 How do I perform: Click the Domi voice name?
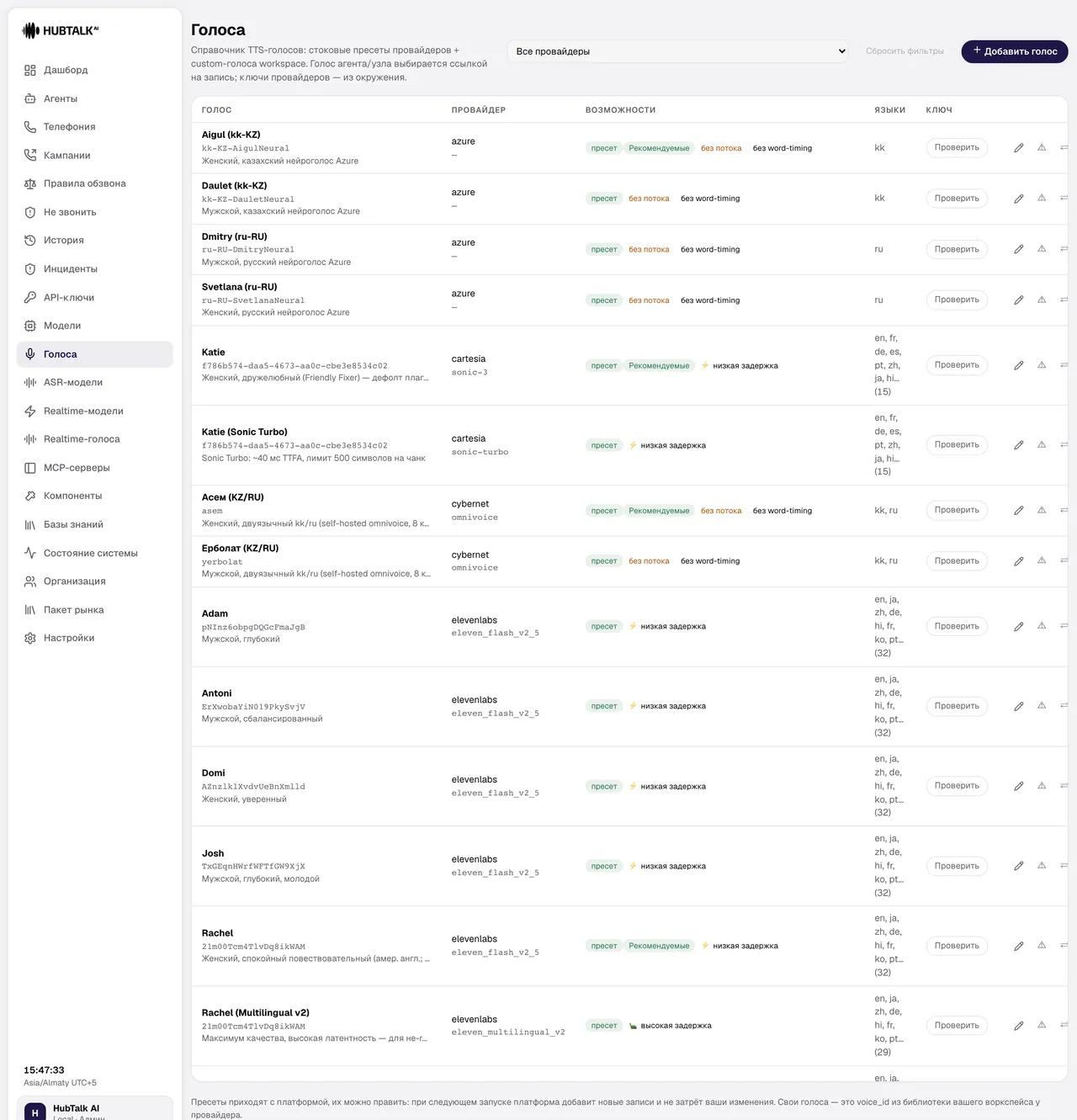214,773
